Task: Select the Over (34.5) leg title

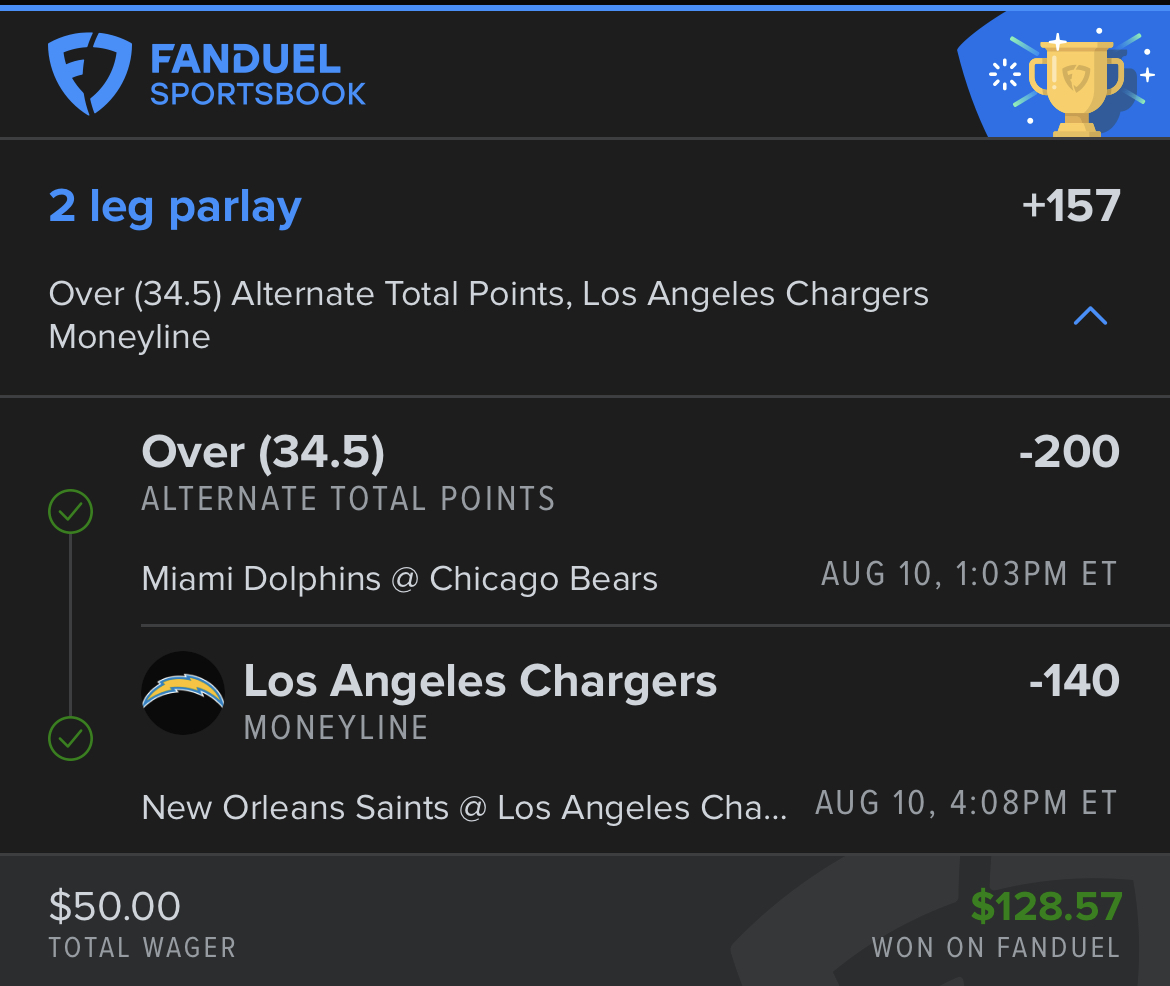Action: point(263,453)
